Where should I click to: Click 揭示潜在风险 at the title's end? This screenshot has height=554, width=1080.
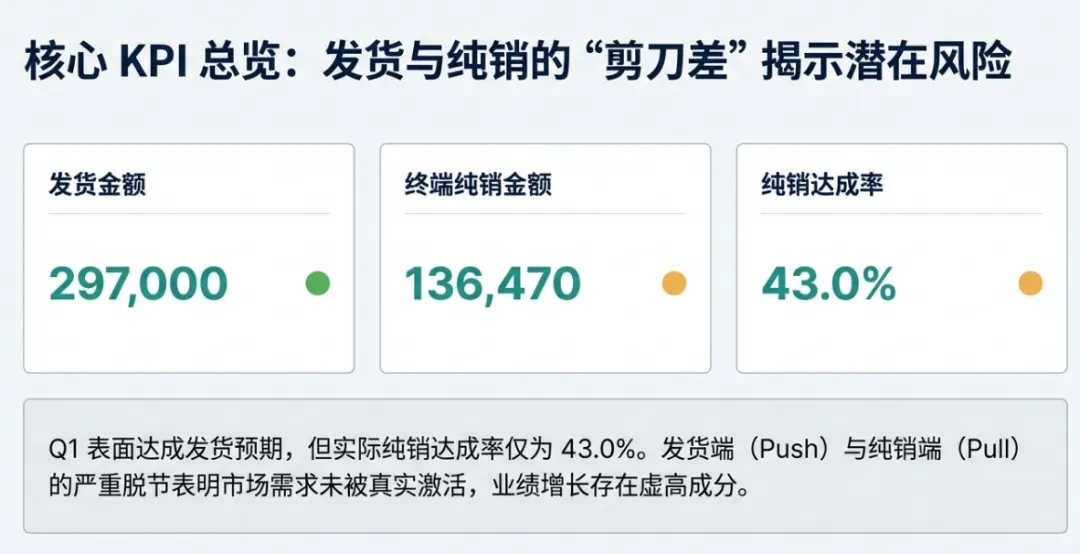(886, 63)
